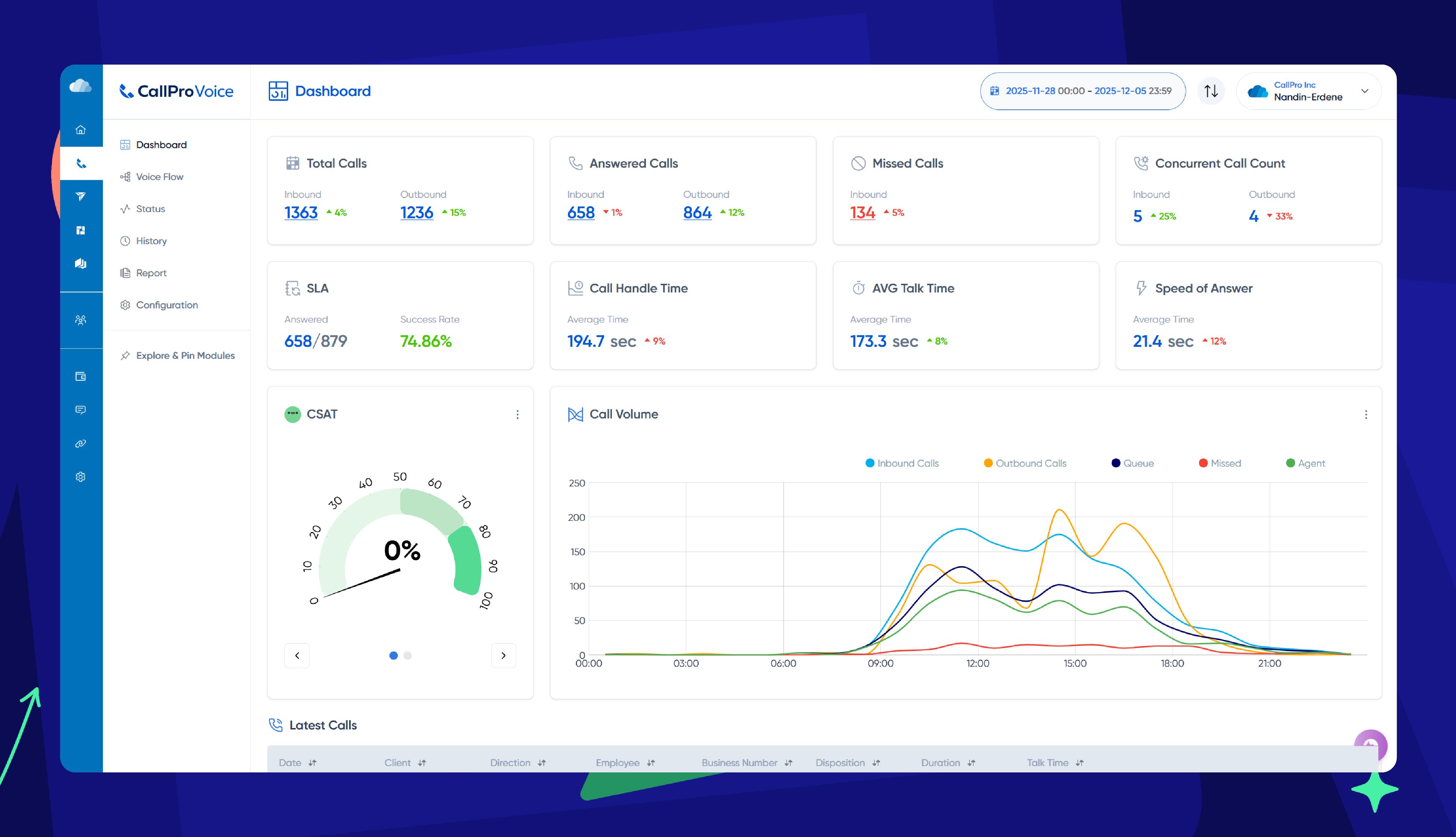Image resolution: width=1456 pixels, height=837 pixels.
Task: Select History in sidebar menu
Action: pyautogui.click(x=151, y=241)
